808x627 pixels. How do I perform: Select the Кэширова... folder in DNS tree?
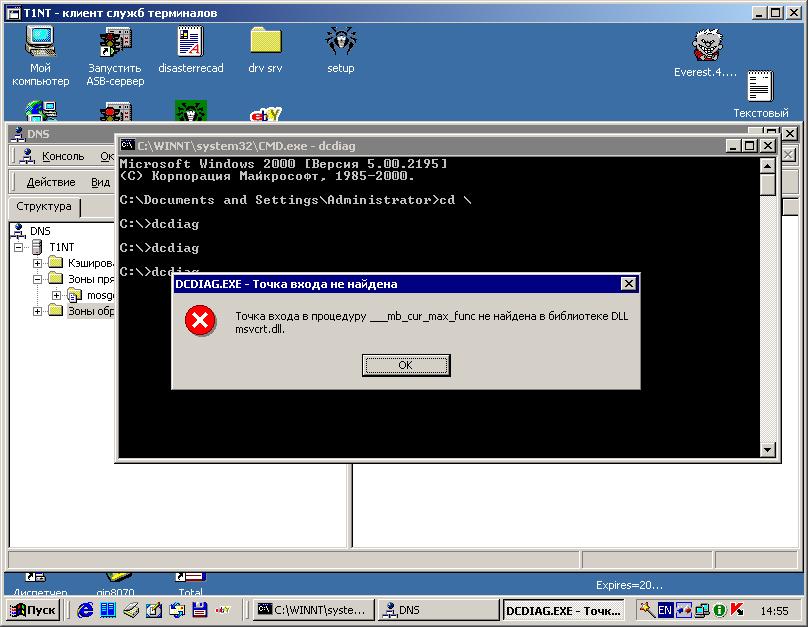coord(90,263)
